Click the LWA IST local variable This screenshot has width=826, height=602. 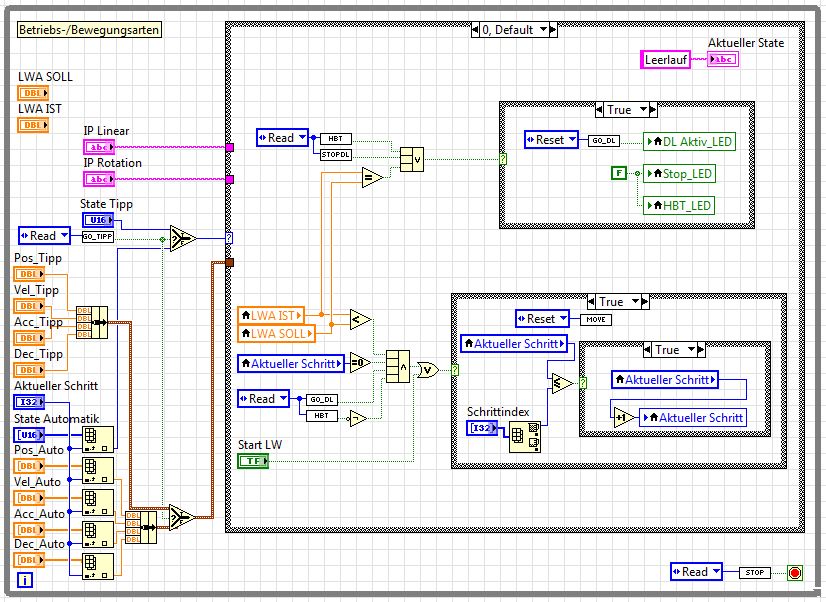point(271,315)
